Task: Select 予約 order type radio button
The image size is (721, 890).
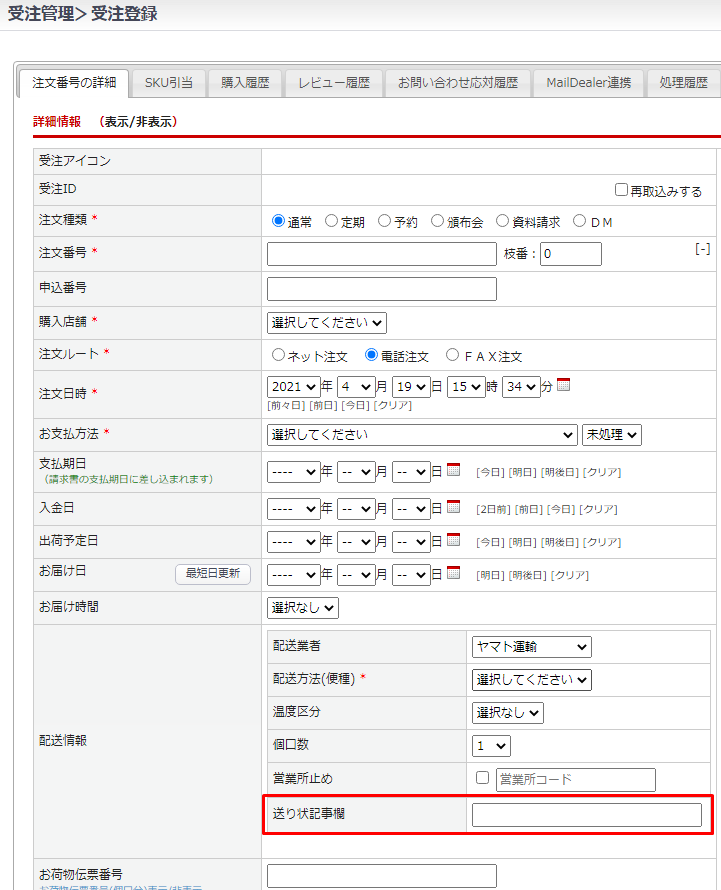Action: (384, 221)
